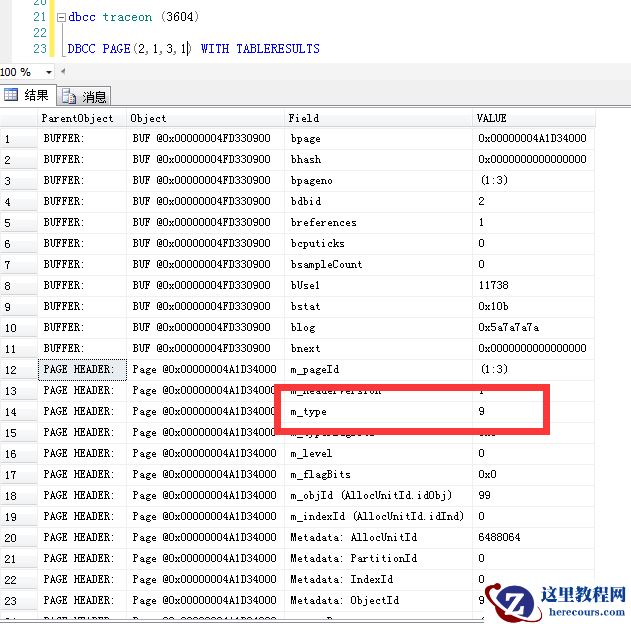The image size is (631, 624).
Task: Click 'PAGE HEADER:' cell in row 12
Action: click(x=82, y=369)
